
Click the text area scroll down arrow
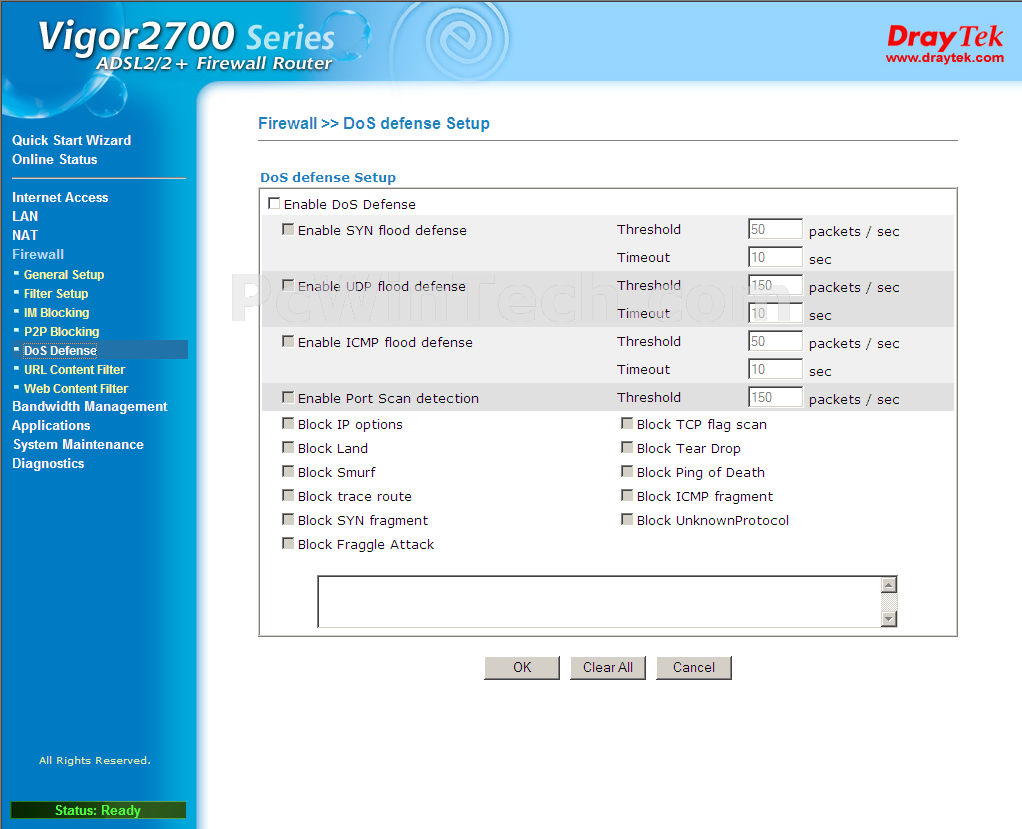pos(888,618)
